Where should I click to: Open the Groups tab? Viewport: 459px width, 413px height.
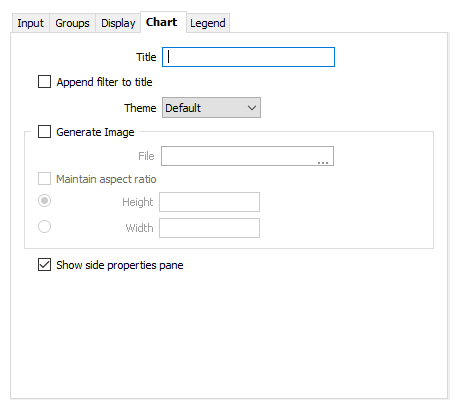click(72, 23)
